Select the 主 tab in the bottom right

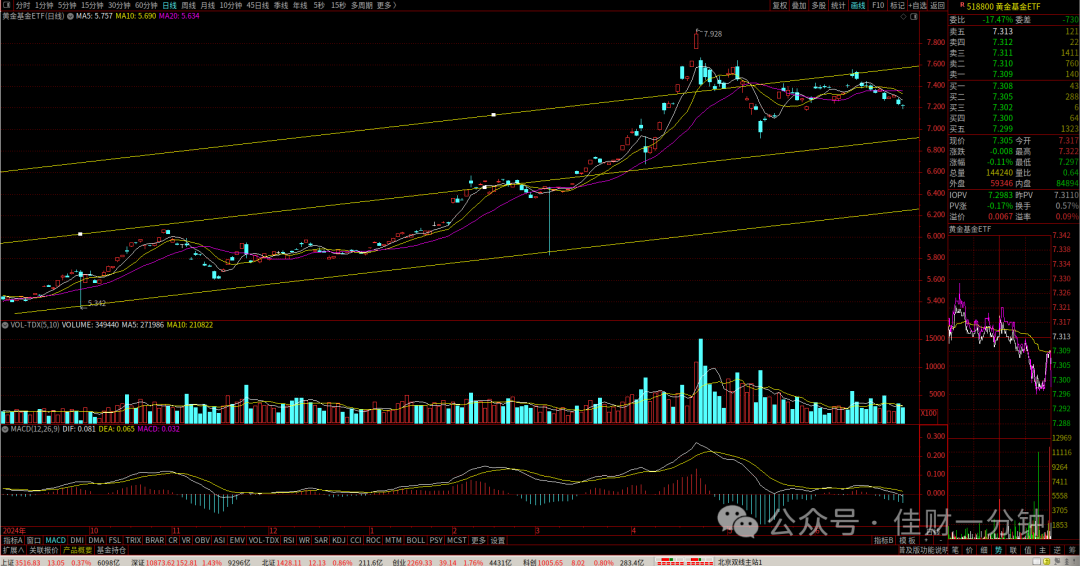pyautogui.click(x=1042, y=550)
